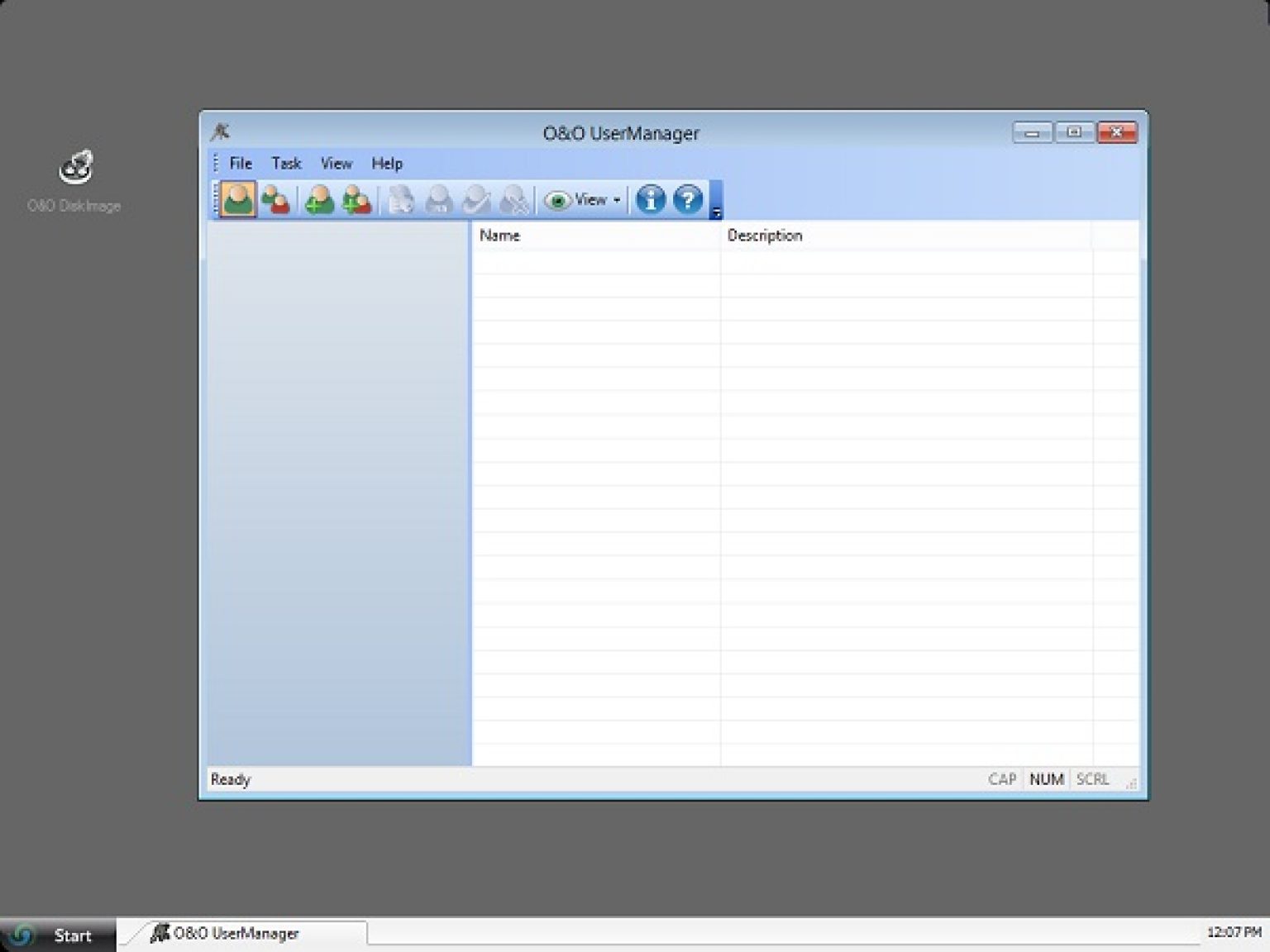This screenshot has width=1270, height=952.
Task: Maximize the O&O UserManager window
Action: 1074,132
